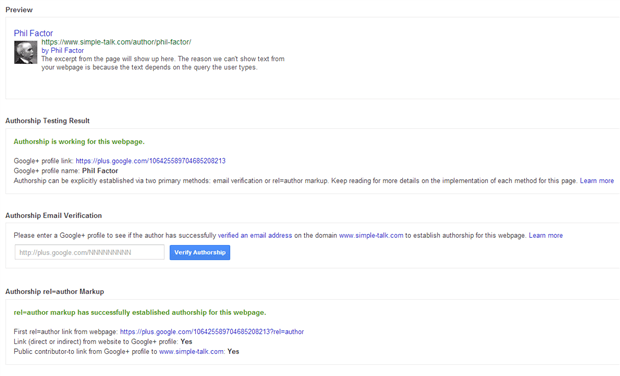620x376 pixels.
Task: Open the simple-talk.com author URL in preview
Action: 116,42
